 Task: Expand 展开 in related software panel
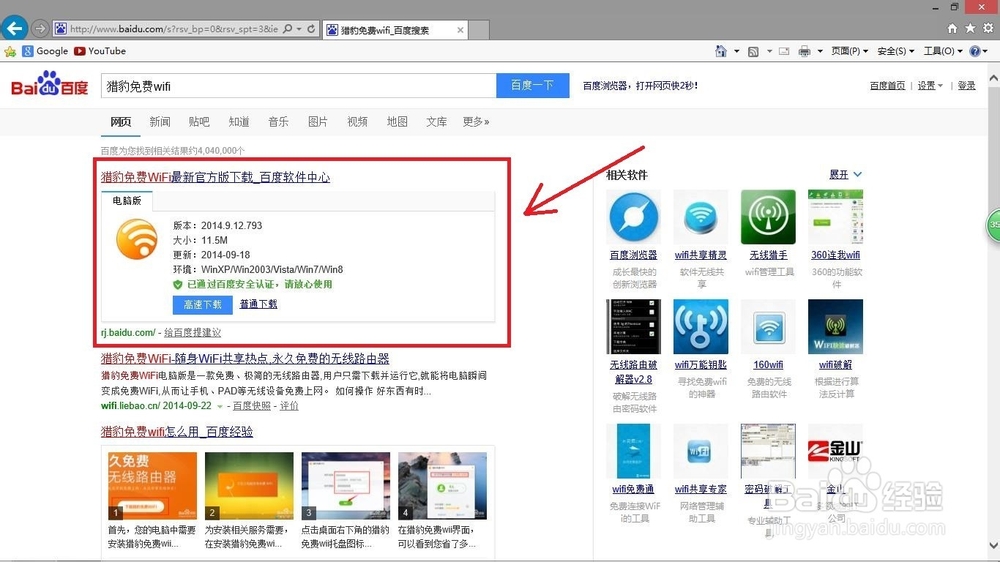pyautogui.click(x=845, y=174)
